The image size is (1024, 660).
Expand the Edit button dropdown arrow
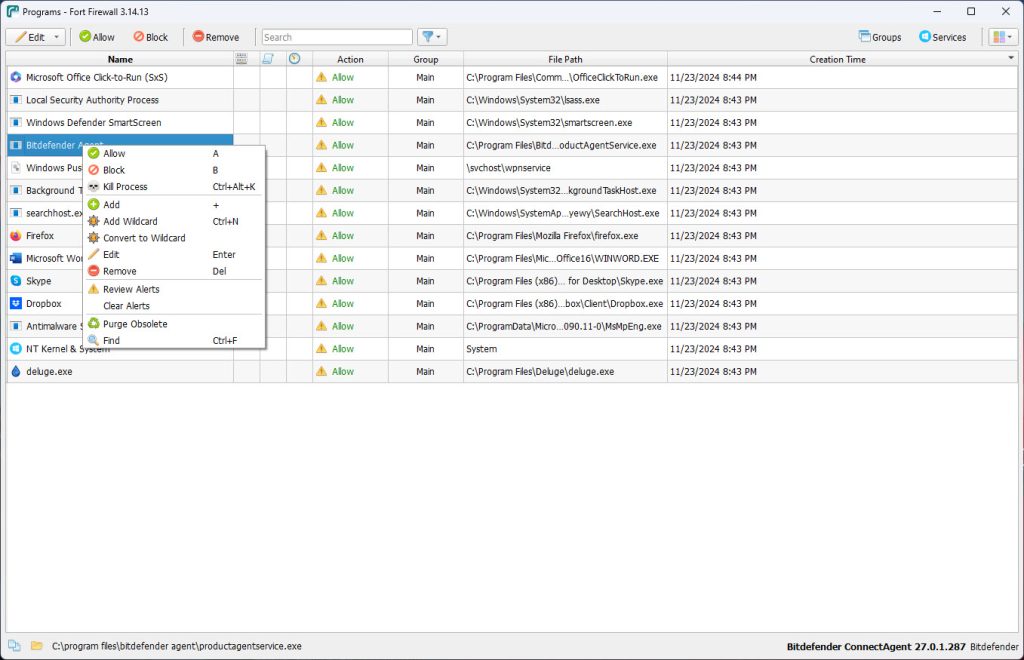[x=57, y=37]
